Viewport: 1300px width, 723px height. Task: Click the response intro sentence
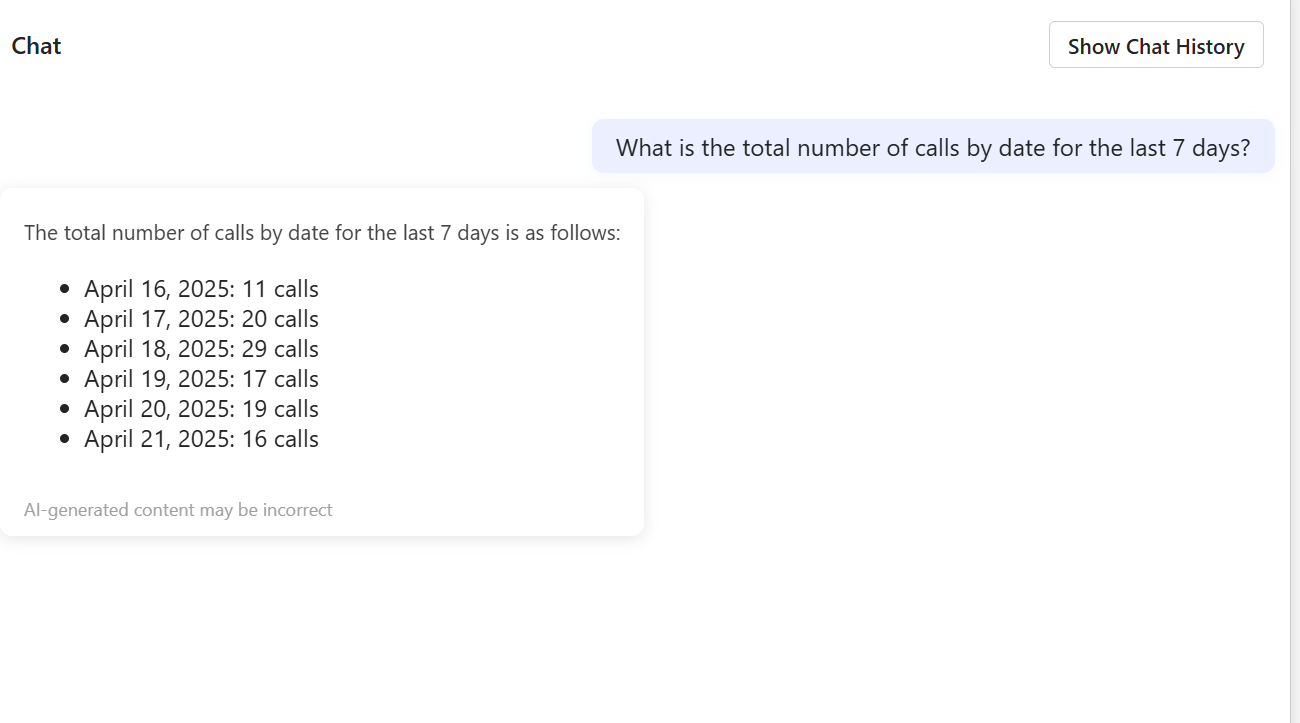(322, 233)
